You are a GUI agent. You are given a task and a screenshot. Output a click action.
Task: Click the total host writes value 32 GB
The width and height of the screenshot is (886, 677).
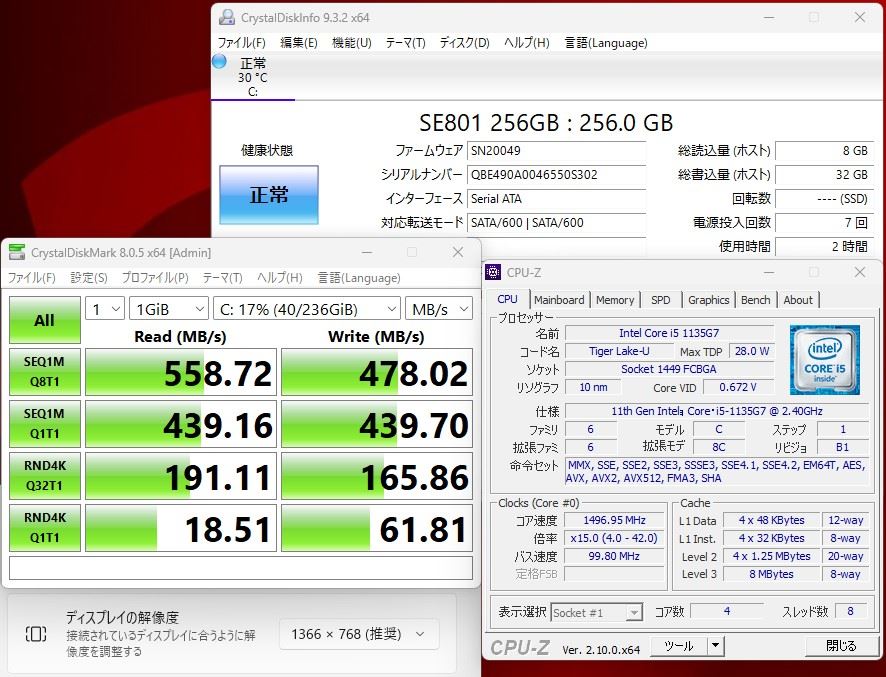[x=824, y=175]
